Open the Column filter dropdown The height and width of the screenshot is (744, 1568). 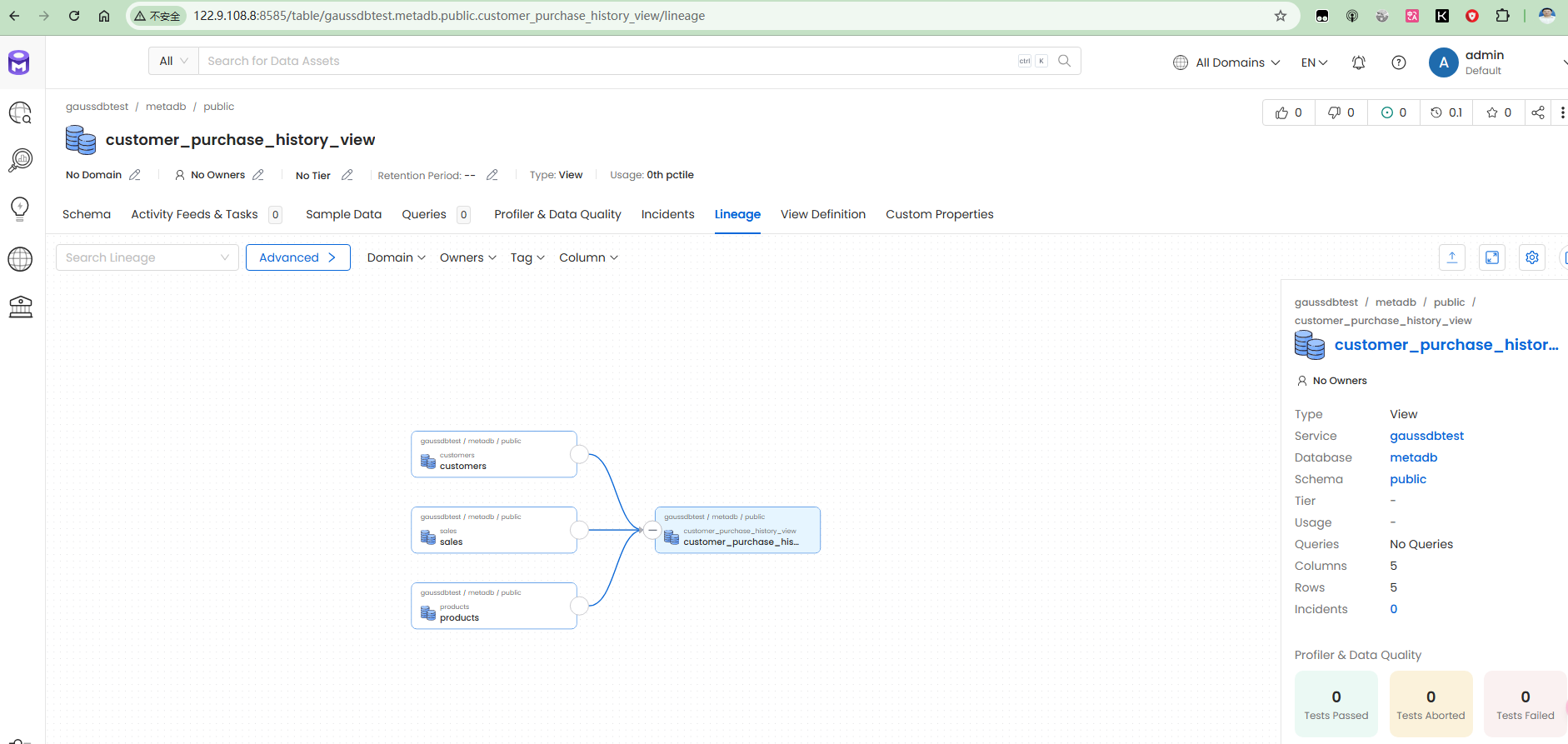click(588, 257)
